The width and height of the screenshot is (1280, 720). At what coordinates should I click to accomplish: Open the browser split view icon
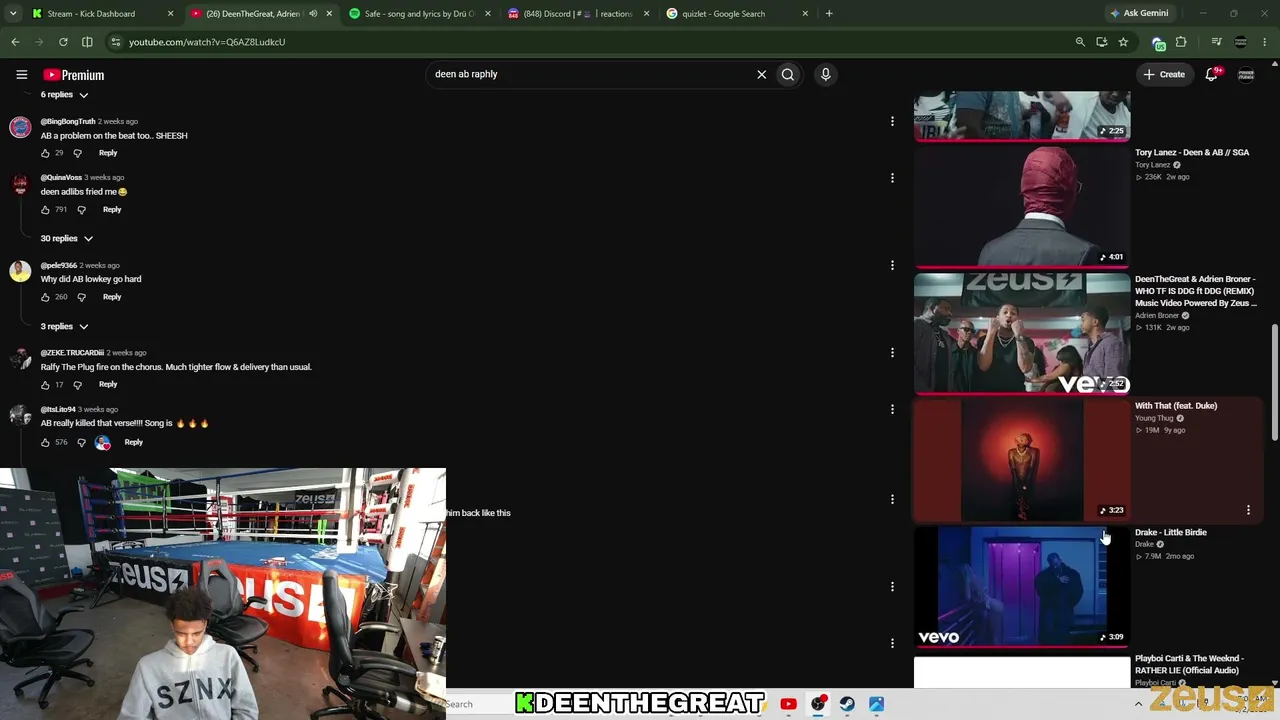(x=87, y=42)
